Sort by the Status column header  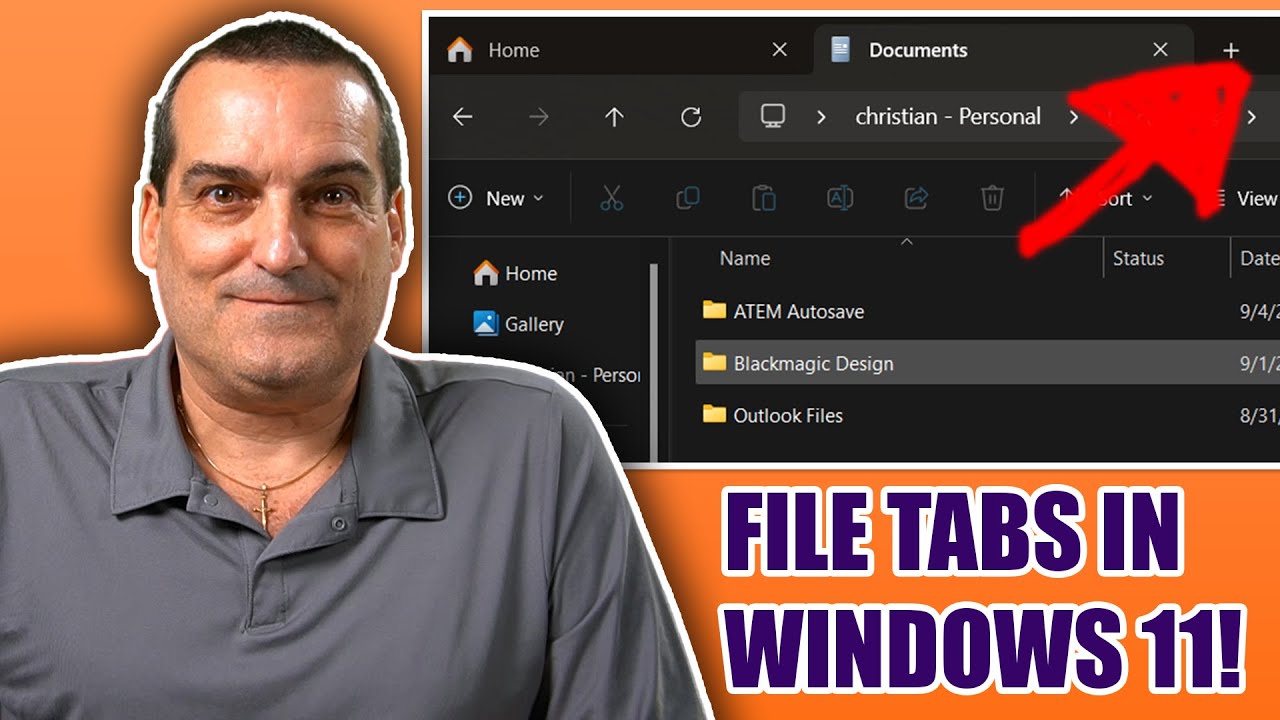[x=1138, y=258]
